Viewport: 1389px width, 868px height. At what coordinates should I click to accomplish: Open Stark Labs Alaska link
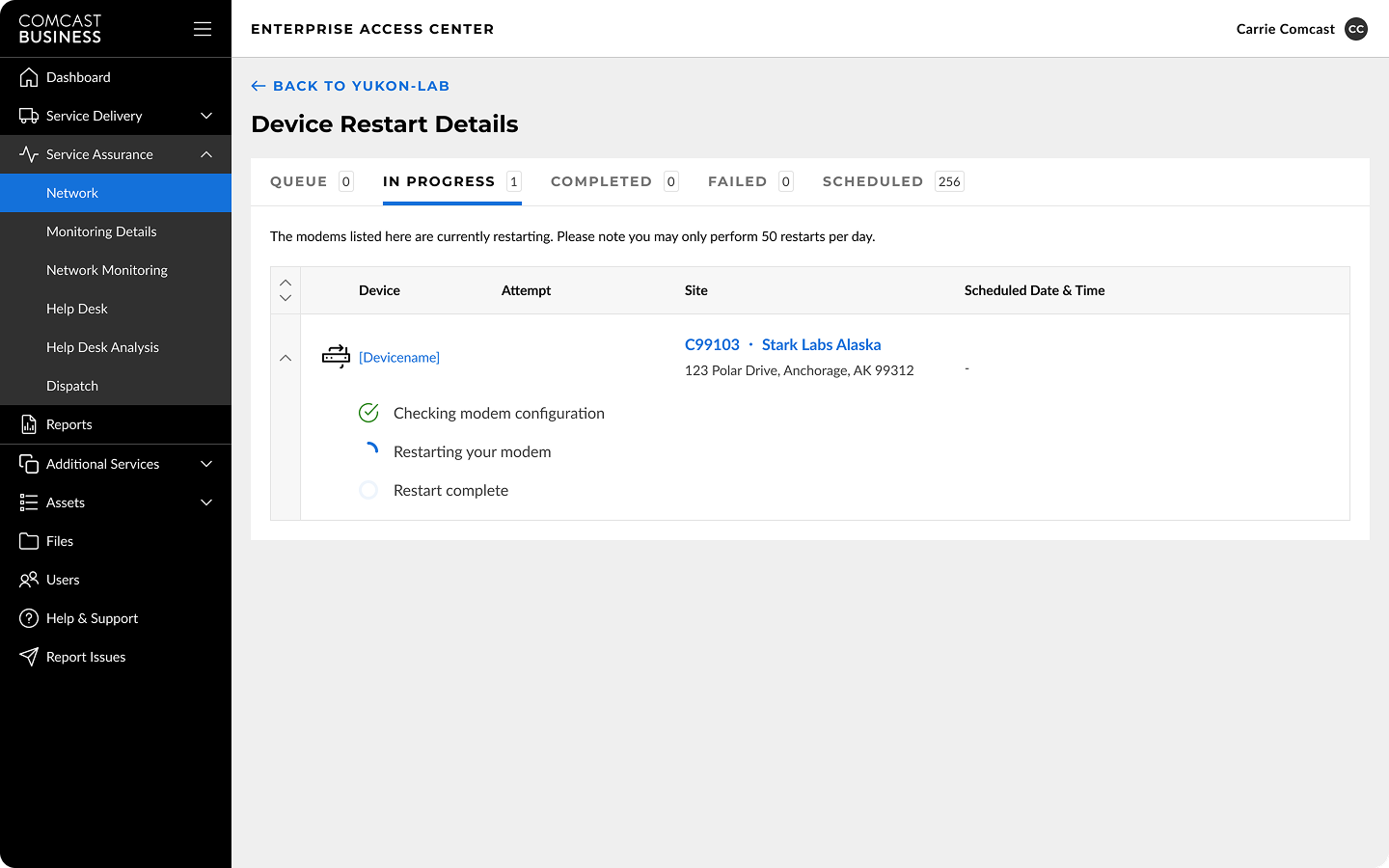pos(821,344)
